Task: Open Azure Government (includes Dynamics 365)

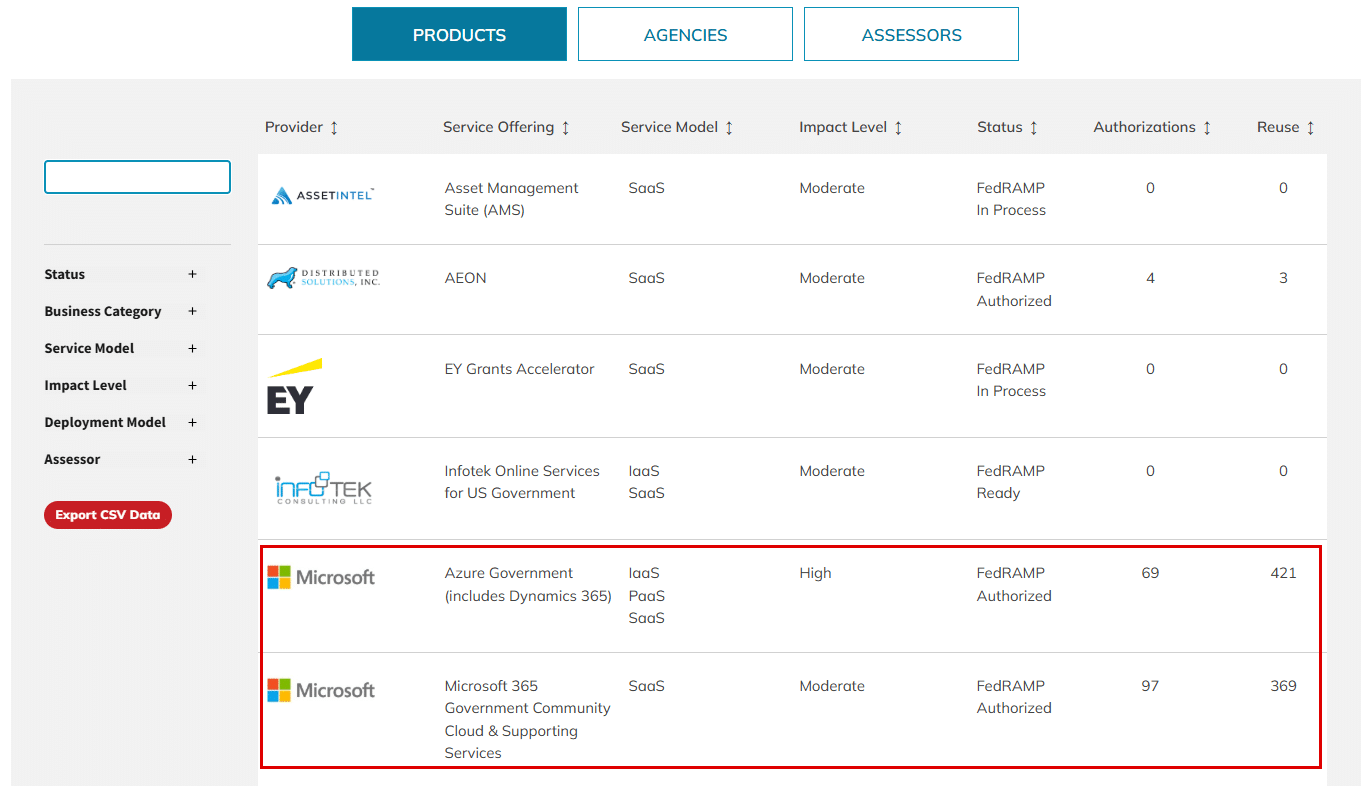Action: (x=528, y=584)
